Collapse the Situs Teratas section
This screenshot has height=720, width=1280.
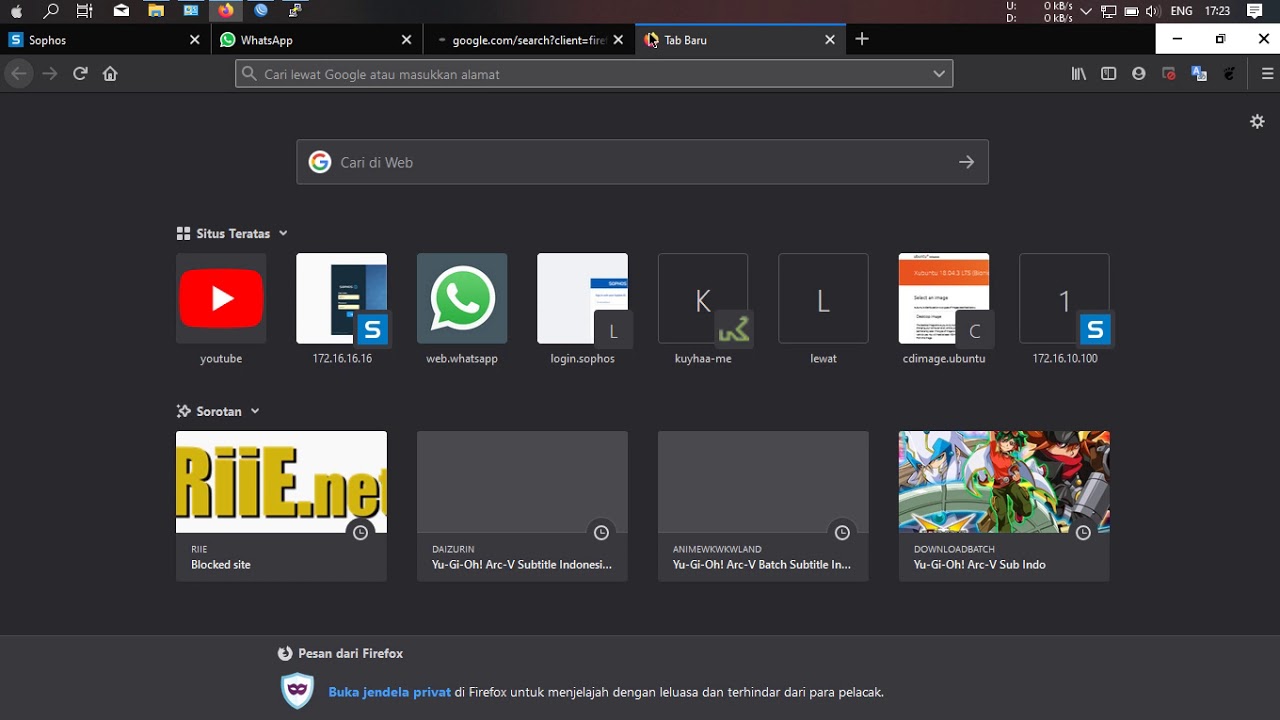283,233
